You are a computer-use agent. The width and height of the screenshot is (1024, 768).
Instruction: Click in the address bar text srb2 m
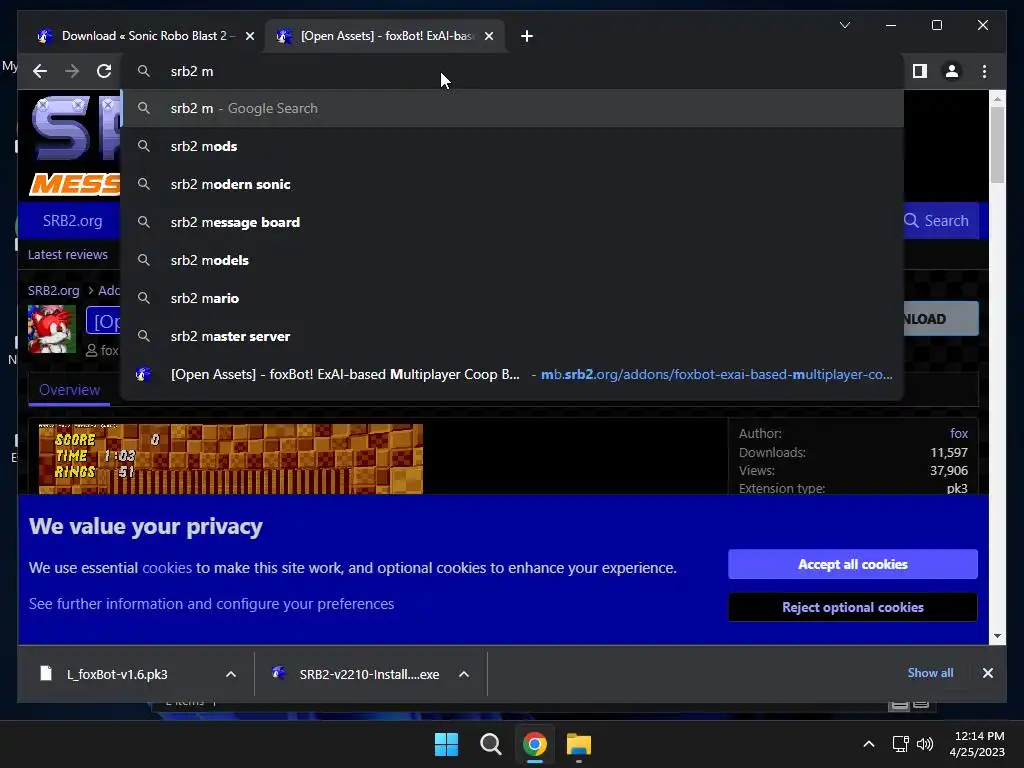point(192,71)
